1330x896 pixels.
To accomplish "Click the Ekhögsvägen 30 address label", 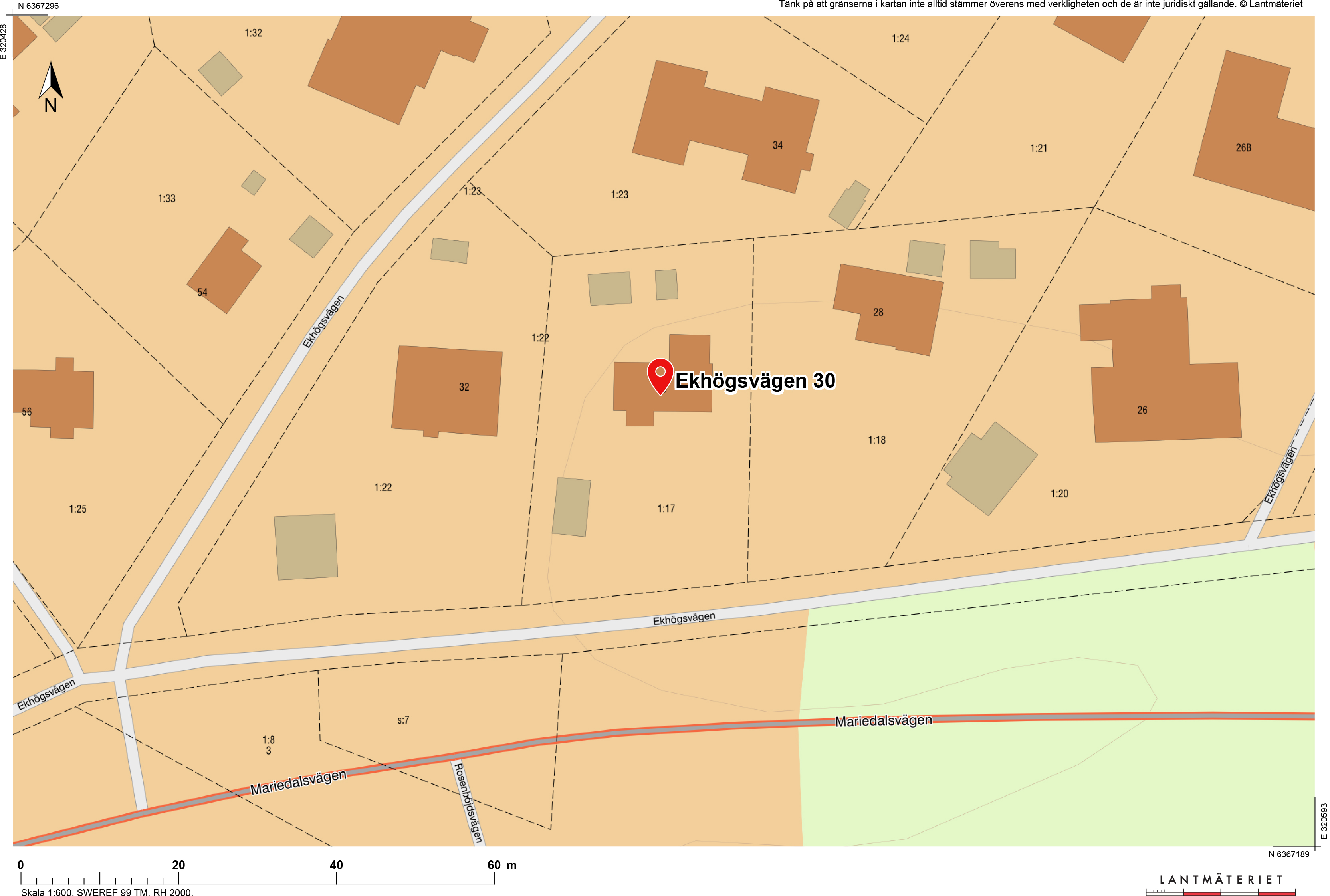I will point(755,381).
